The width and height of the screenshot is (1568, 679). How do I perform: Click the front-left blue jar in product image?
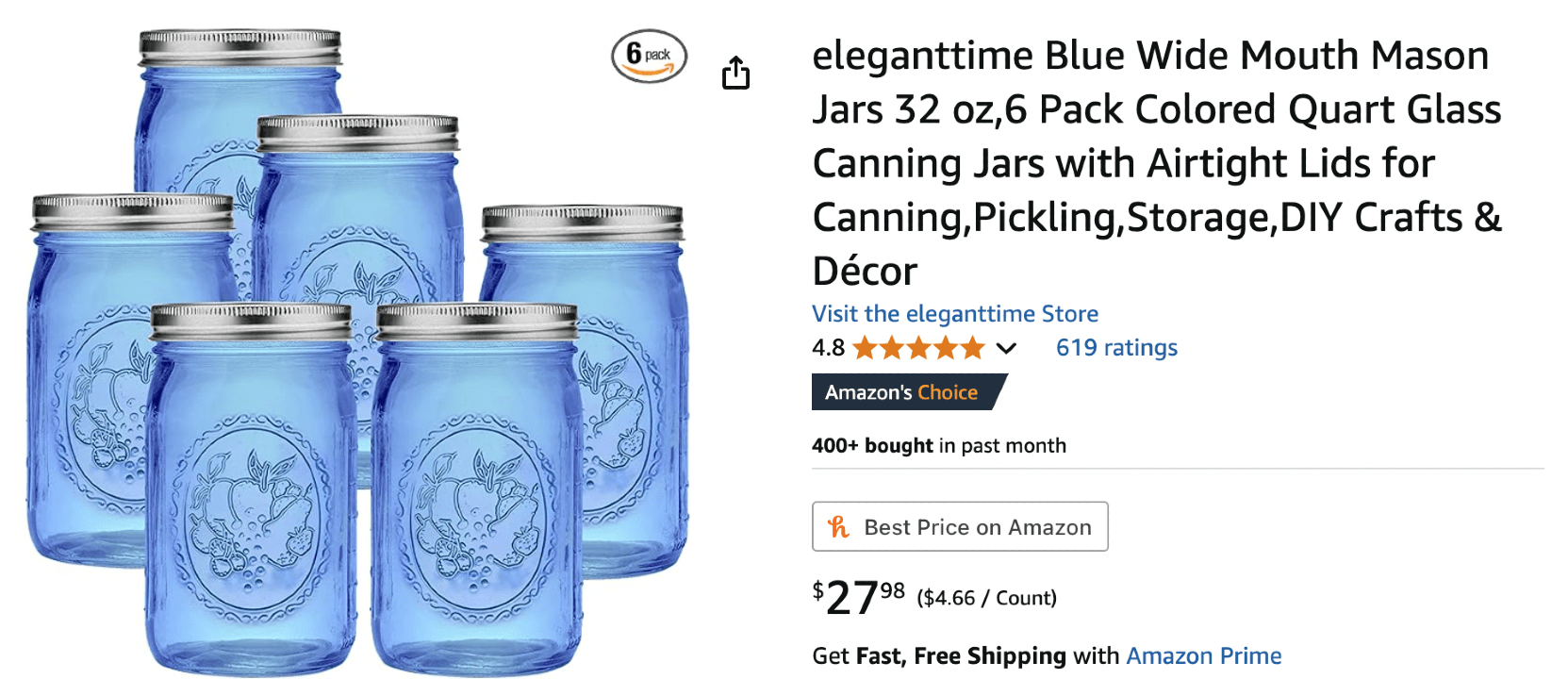pos(252,490)
